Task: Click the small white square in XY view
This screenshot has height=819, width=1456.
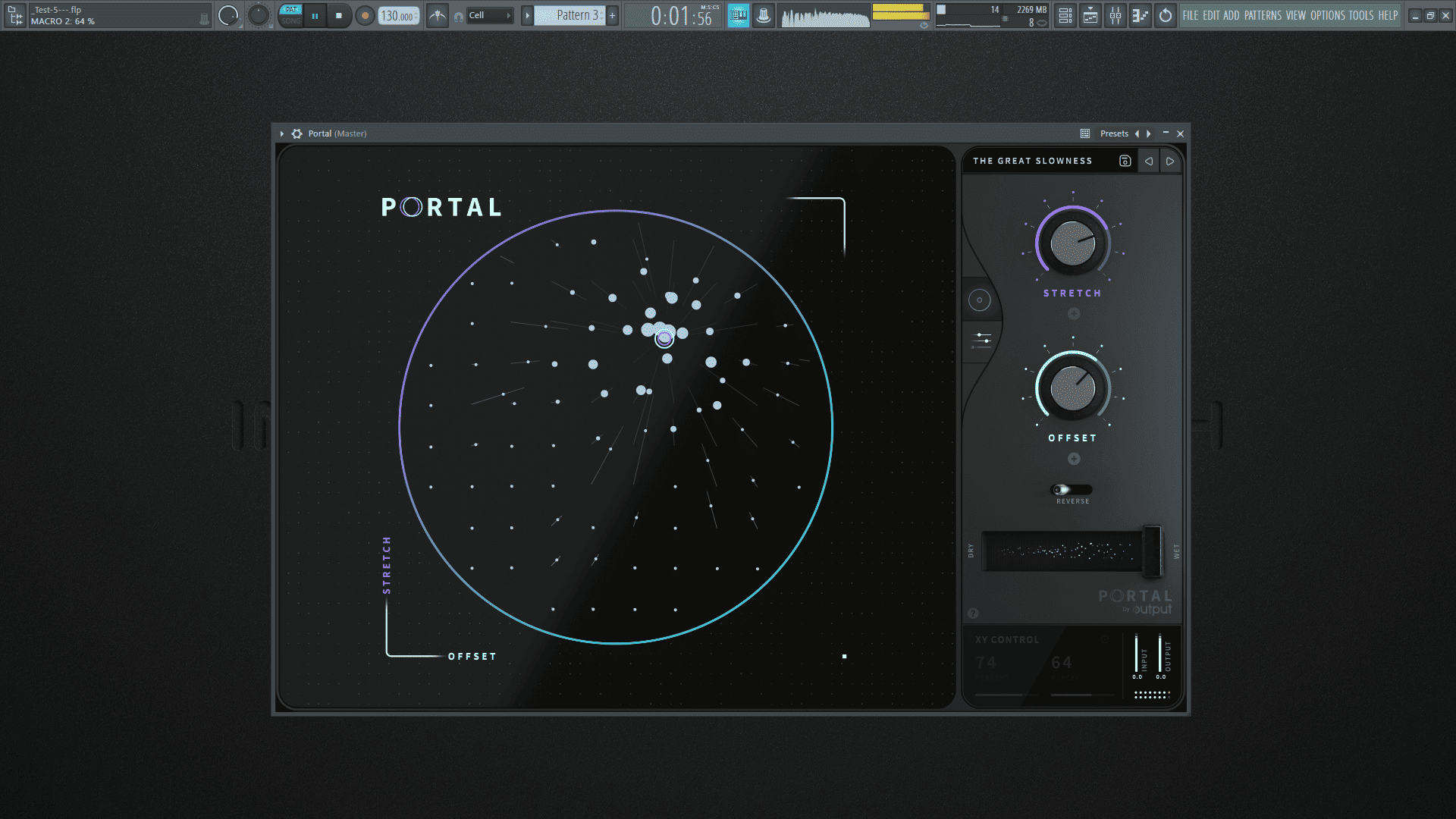Action: pyautogui.click(x=844, y=657)
